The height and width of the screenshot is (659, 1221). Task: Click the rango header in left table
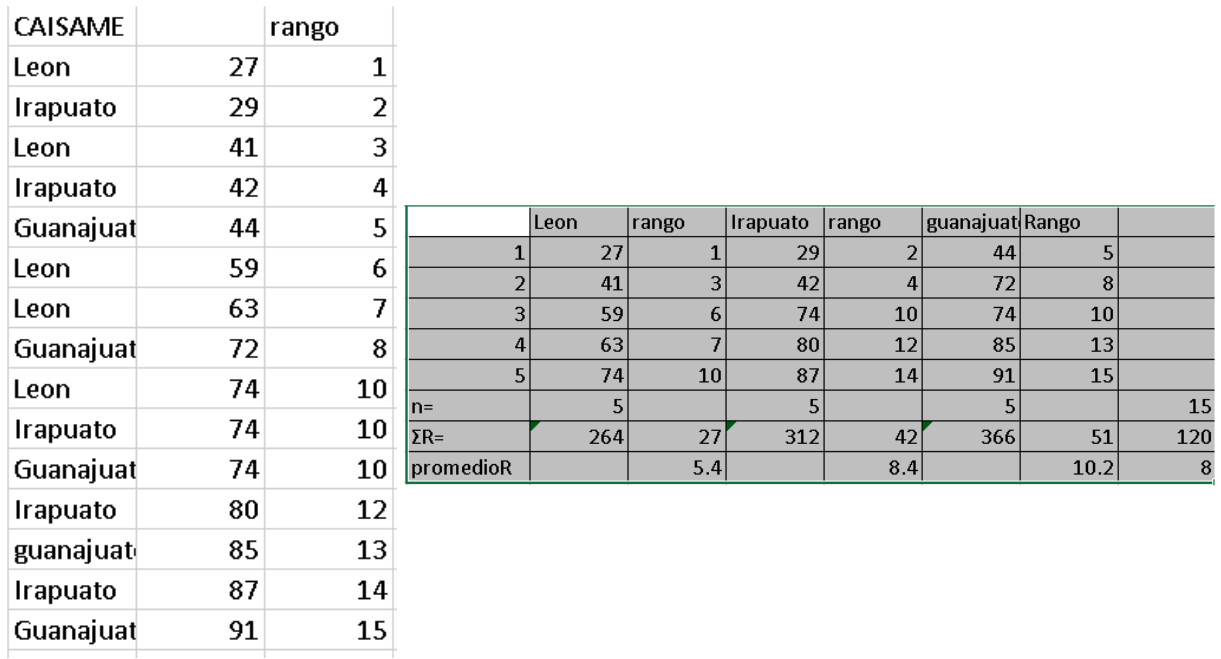[x=329, y=29]
